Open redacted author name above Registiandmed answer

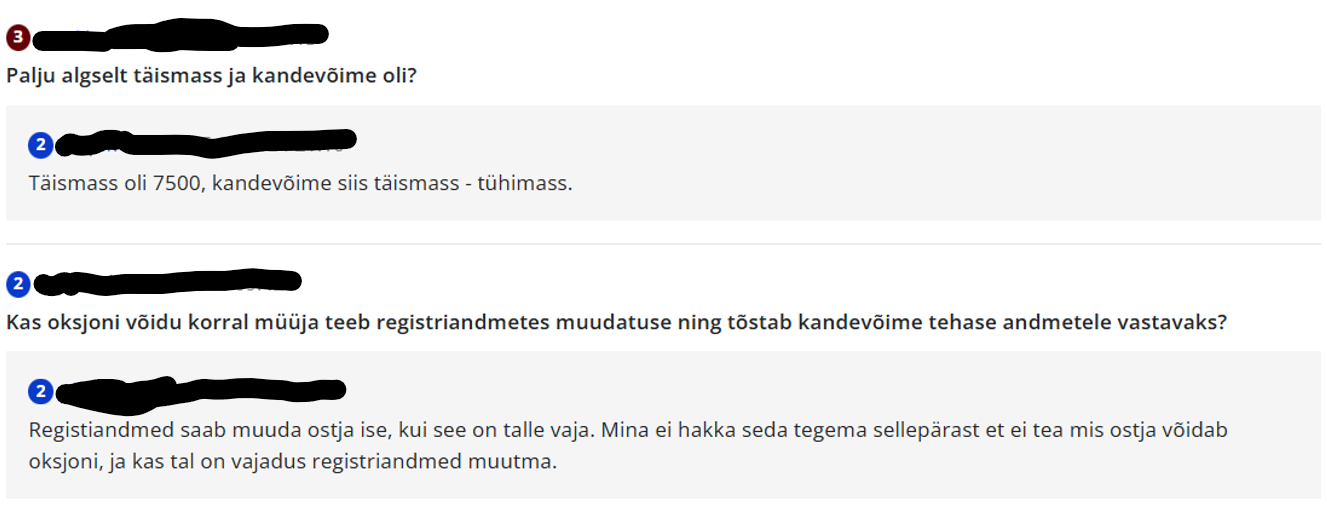(200, 390)
